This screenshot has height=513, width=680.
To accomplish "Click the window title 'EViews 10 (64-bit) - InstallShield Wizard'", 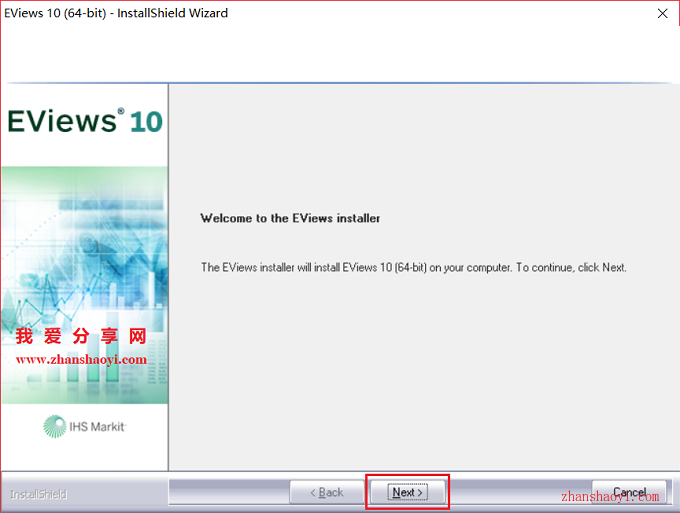I will tap(116, 13).
